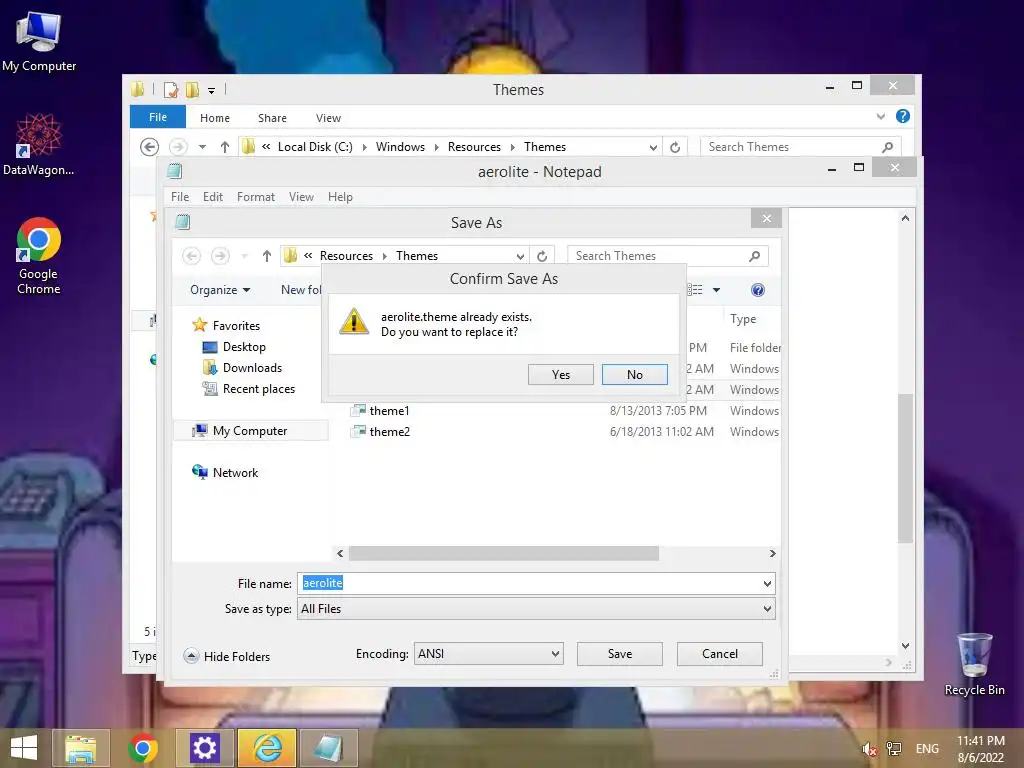1024x768 pixels.
Task: Click the horizontal scrollbar in file list
Action: point(504,553)
